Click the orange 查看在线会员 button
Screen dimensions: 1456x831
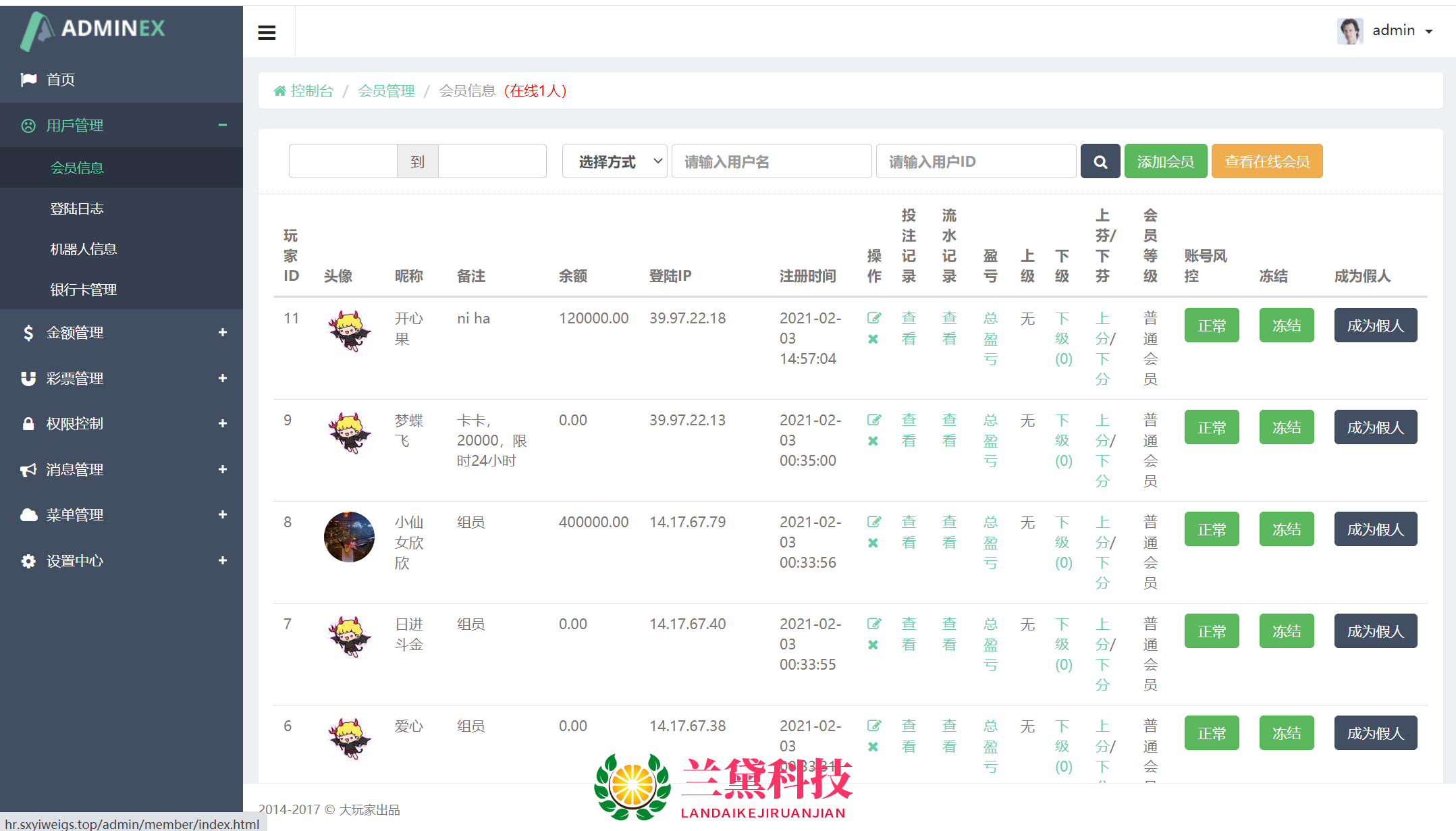(1266, 161)
